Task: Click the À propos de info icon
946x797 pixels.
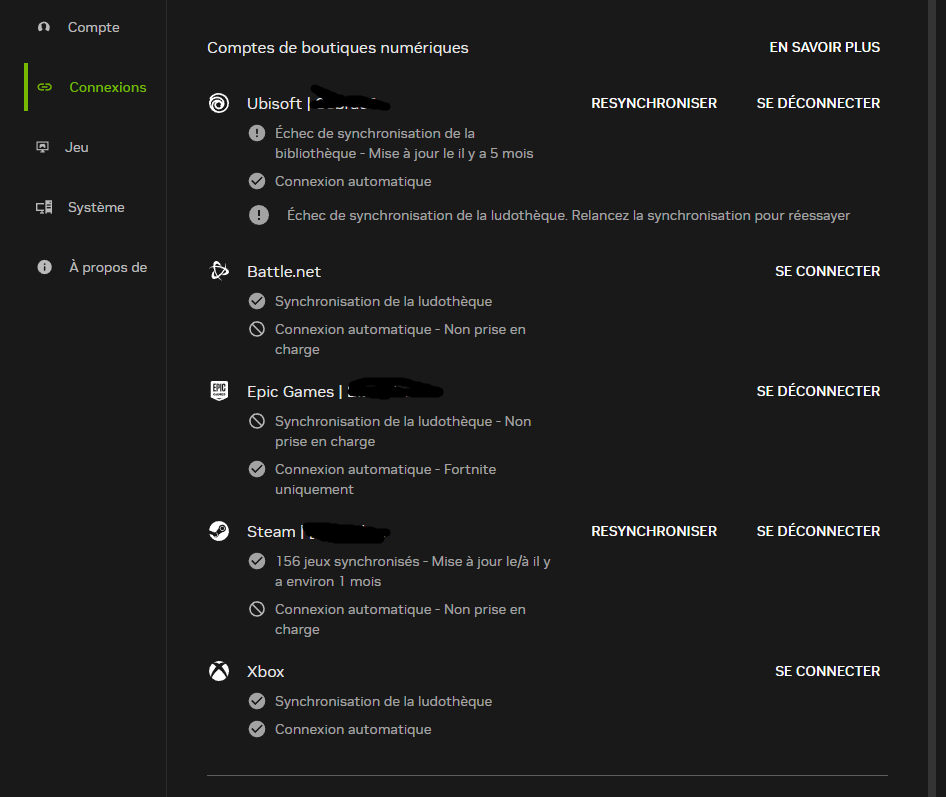Action: pos(44,267)
